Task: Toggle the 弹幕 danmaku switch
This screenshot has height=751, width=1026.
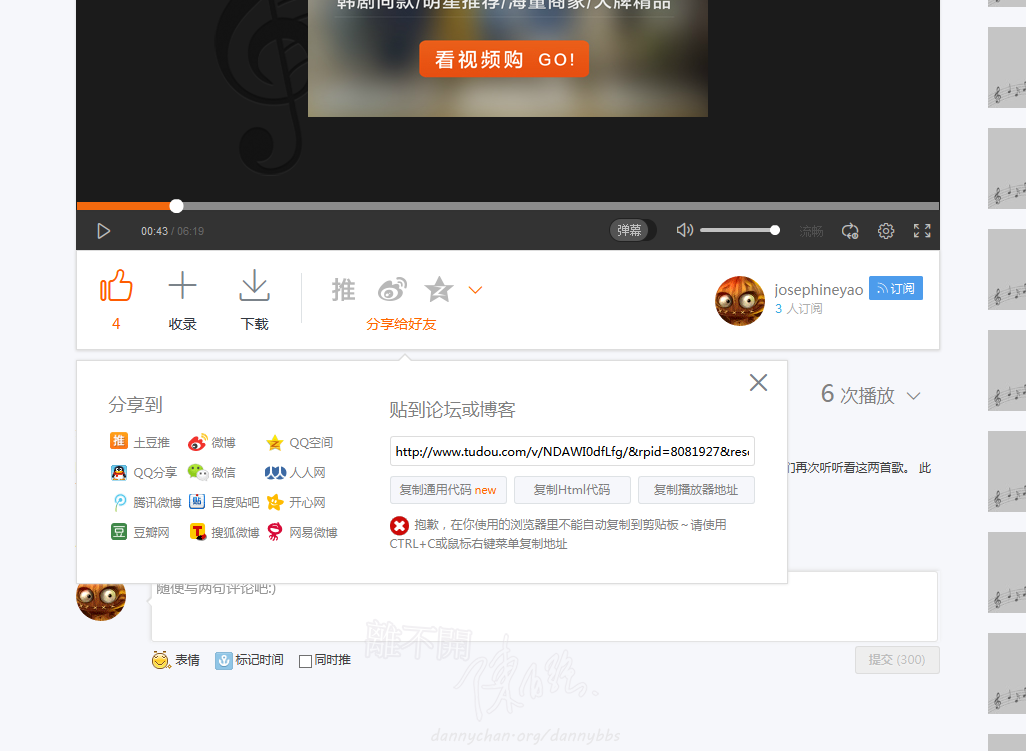Action: tap(633, 230)
